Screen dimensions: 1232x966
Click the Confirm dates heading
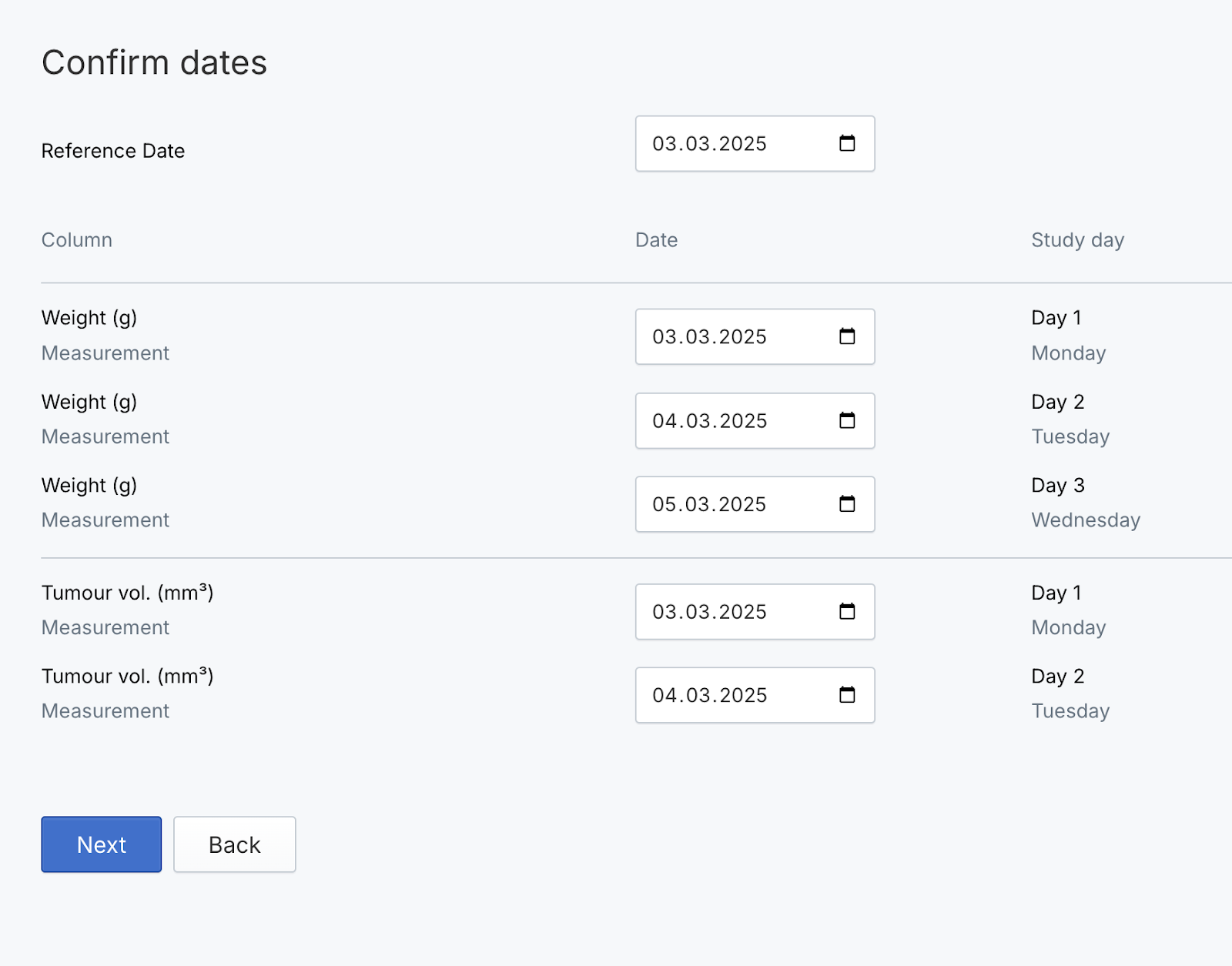pos(154,62)
